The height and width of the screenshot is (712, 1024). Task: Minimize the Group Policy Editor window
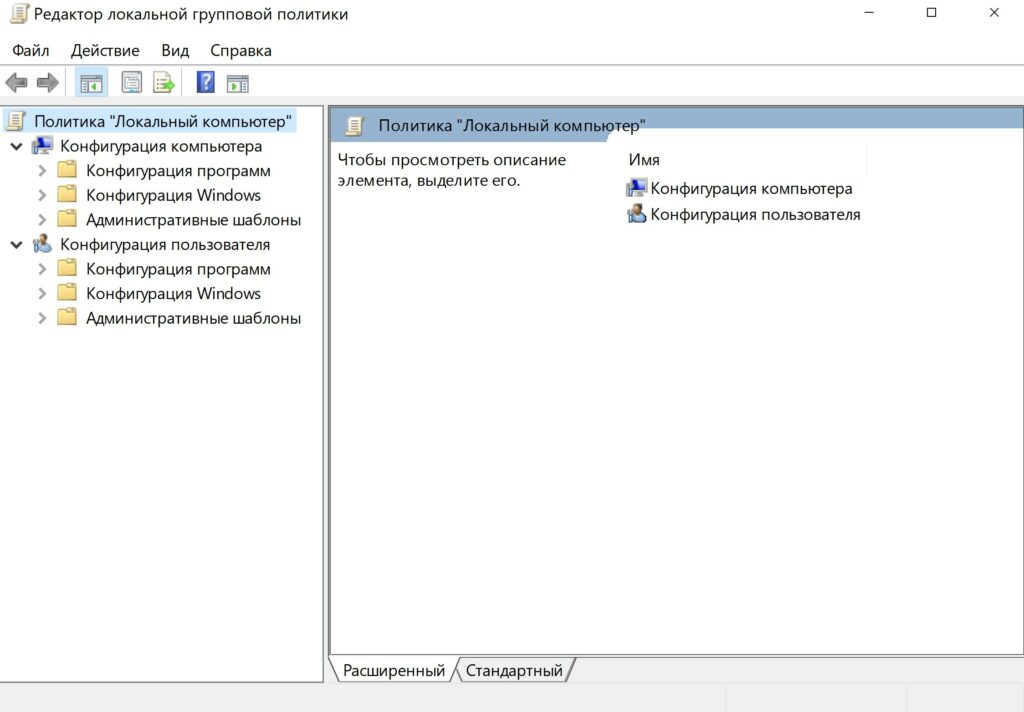(x=869, y=13)
